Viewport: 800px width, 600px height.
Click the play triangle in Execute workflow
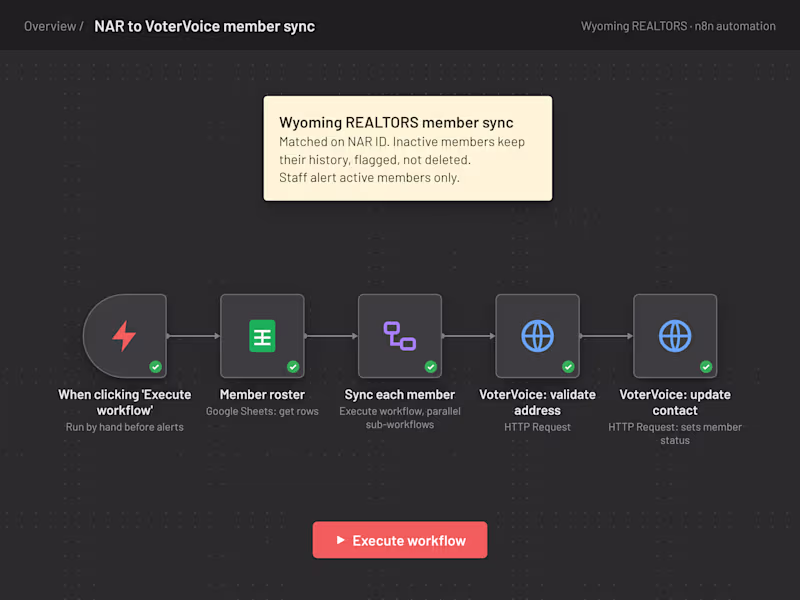pos(340,540)
